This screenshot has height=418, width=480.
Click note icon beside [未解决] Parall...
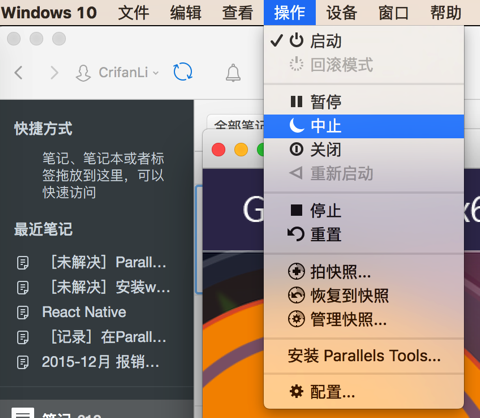click(22, 263)
